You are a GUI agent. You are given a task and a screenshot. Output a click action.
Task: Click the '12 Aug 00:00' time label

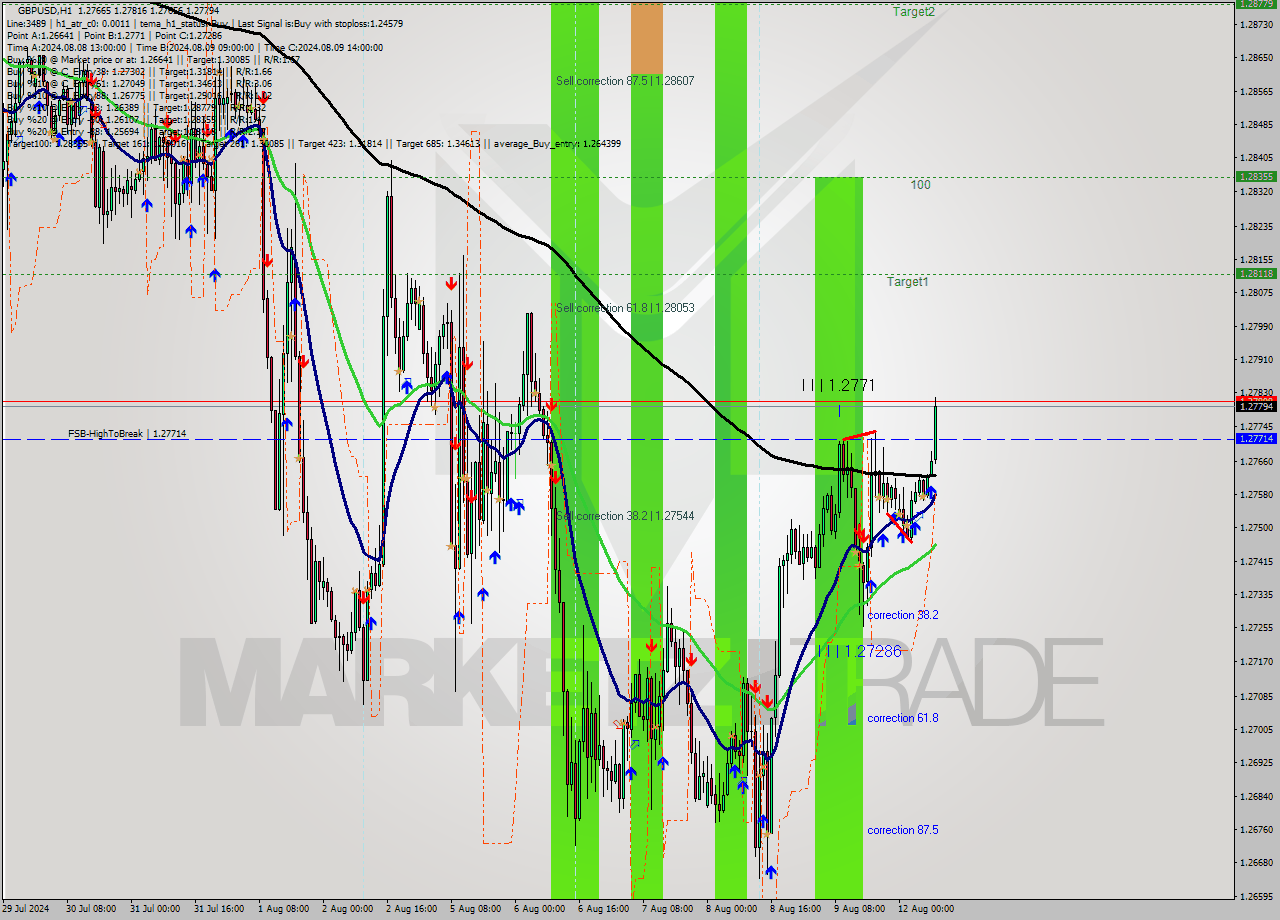(x=925, y=909)
